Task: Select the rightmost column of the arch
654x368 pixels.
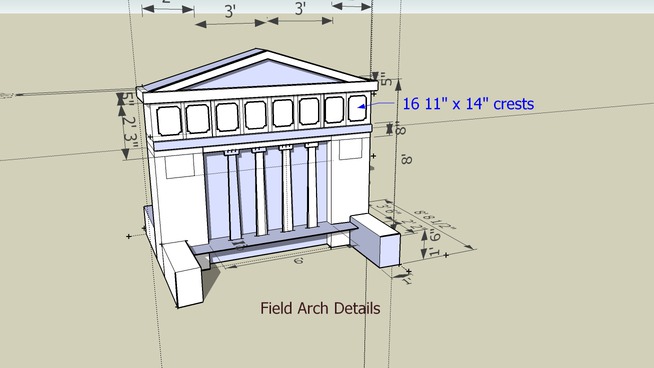Action: pos(312,185)
